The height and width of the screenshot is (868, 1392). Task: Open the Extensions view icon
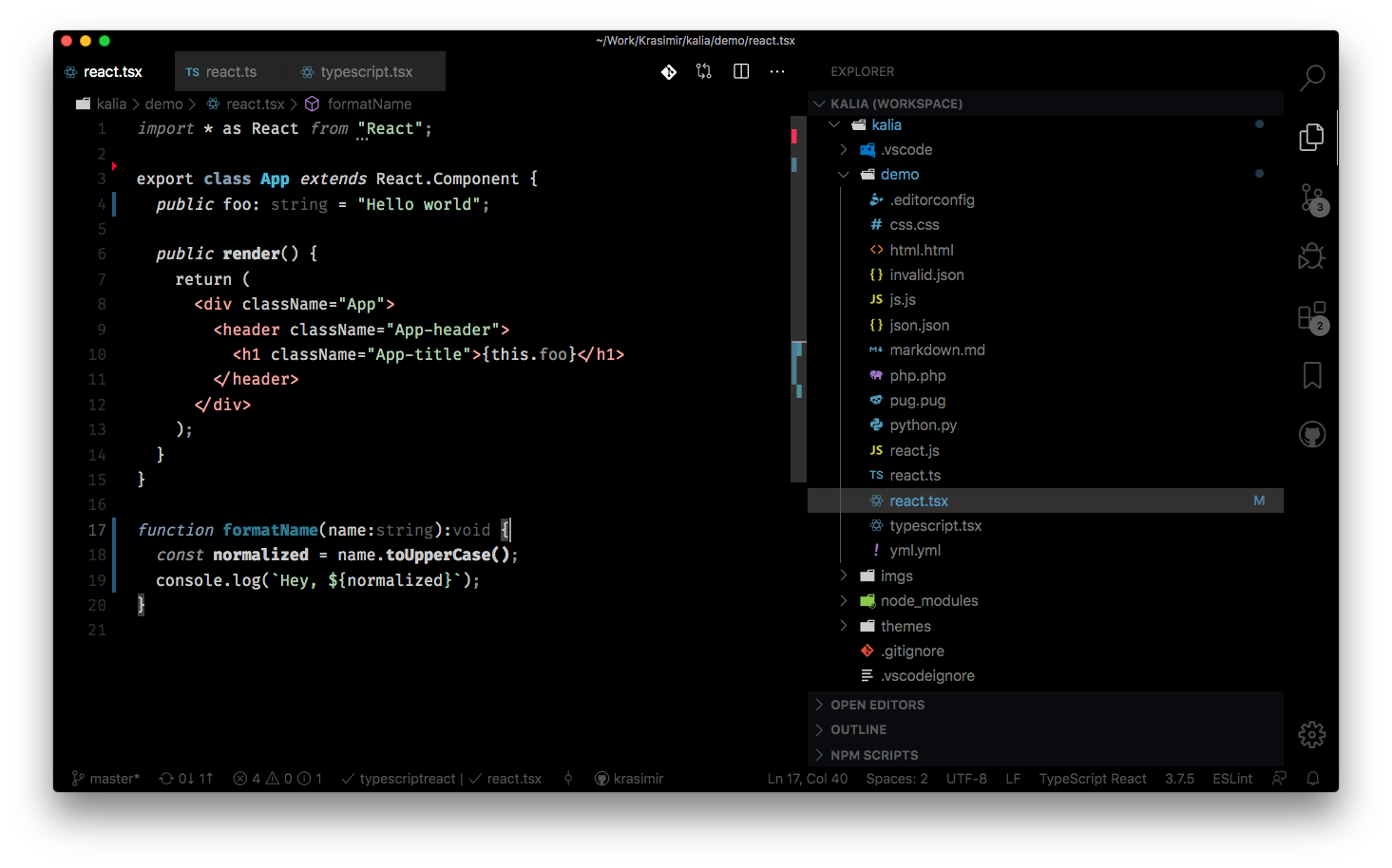click(1312, 316)
